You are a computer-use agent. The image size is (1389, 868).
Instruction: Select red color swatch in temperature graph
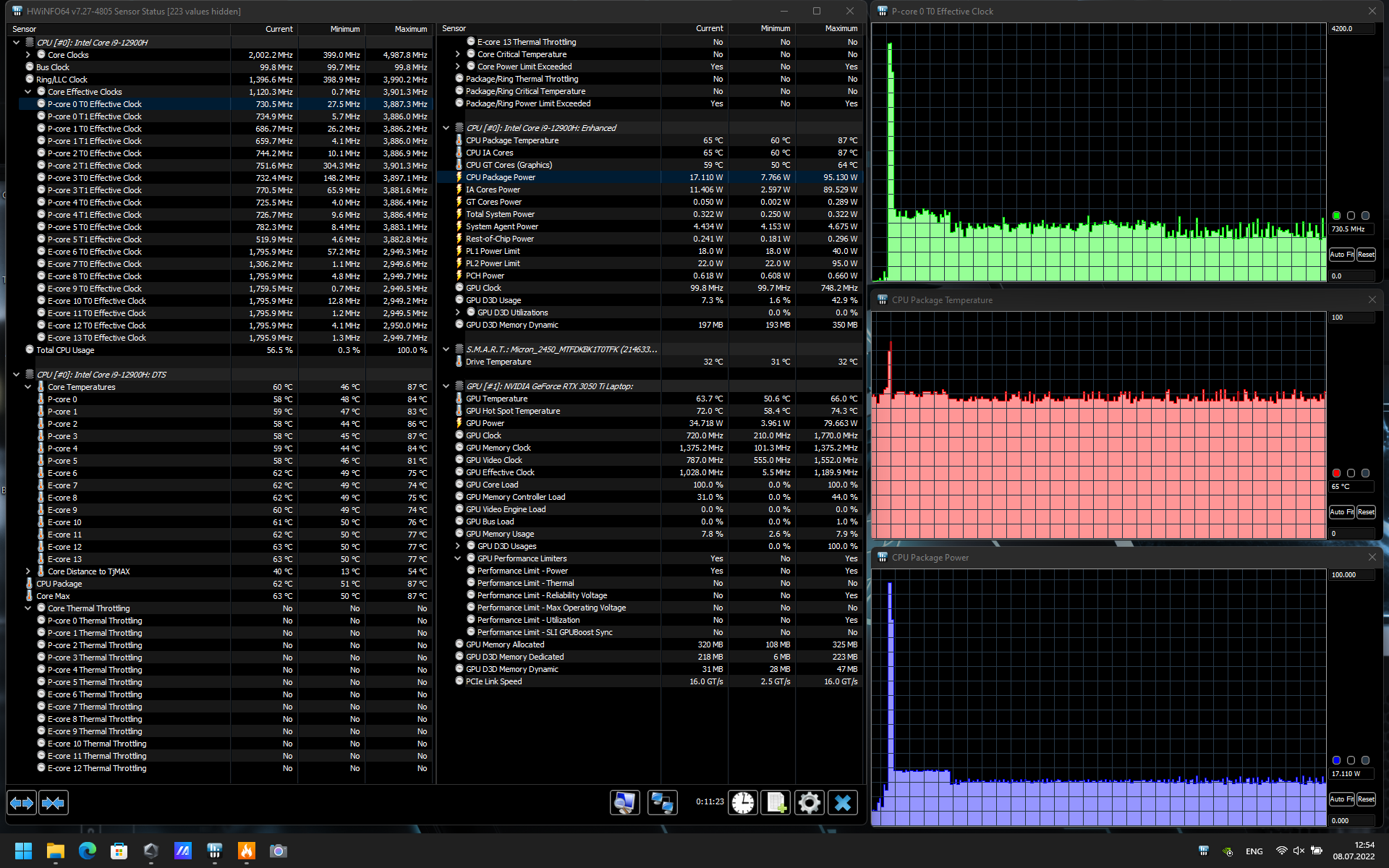tap(1336, 473)
